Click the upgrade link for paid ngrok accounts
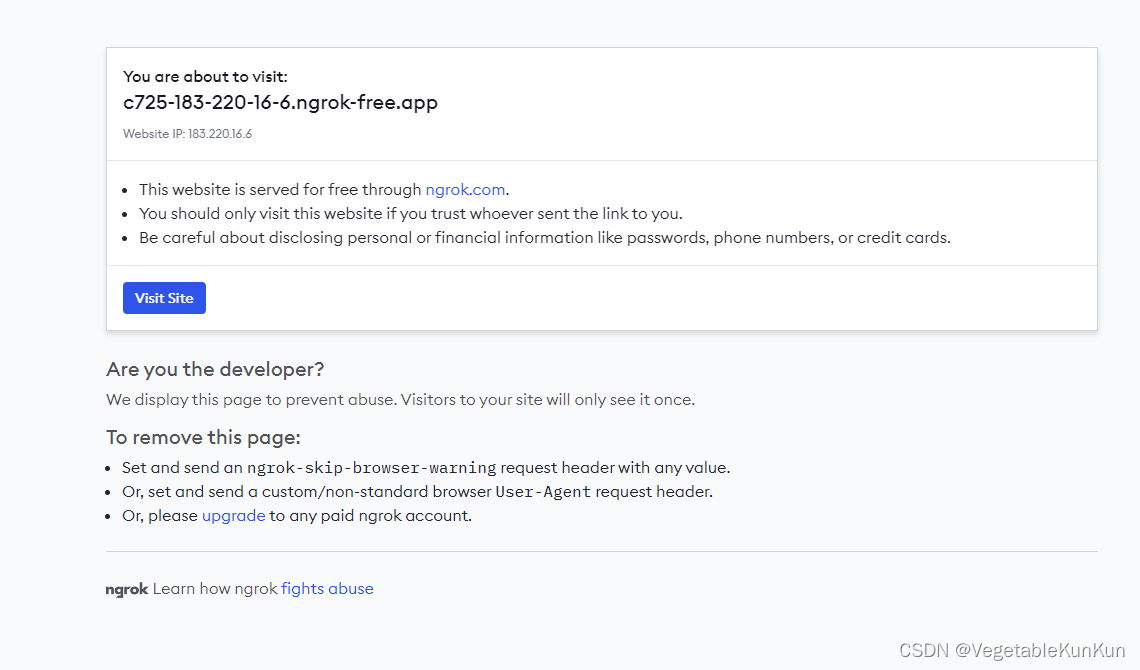Viewport: 1140px width, 670px height. pos(233,515)
